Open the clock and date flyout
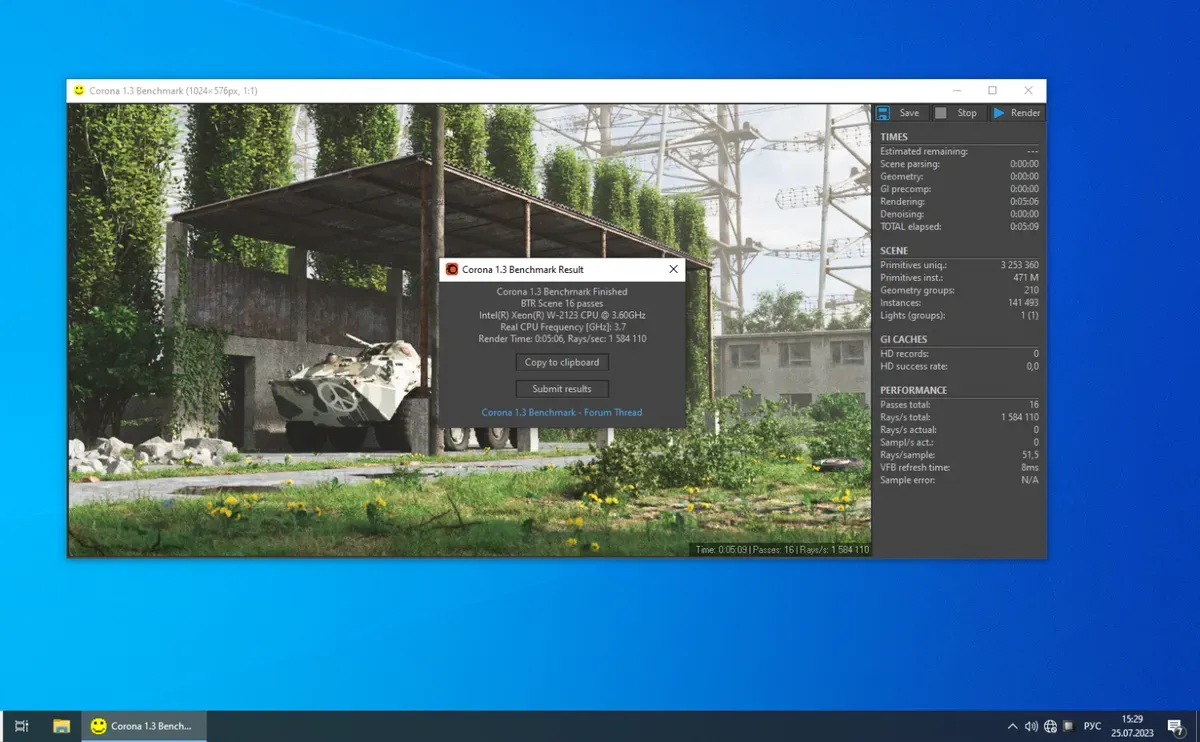Viewport: 1200px width, 742px height. click(1132, 726)
